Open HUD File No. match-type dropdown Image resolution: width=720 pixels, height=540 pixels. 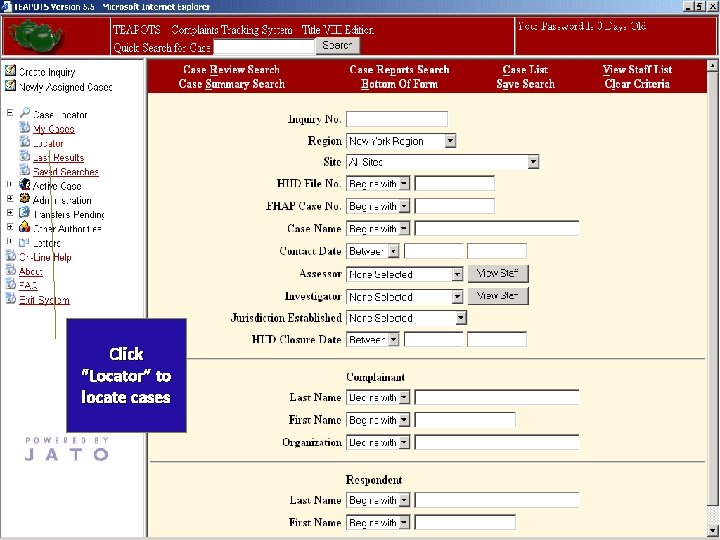pos(404,184)
